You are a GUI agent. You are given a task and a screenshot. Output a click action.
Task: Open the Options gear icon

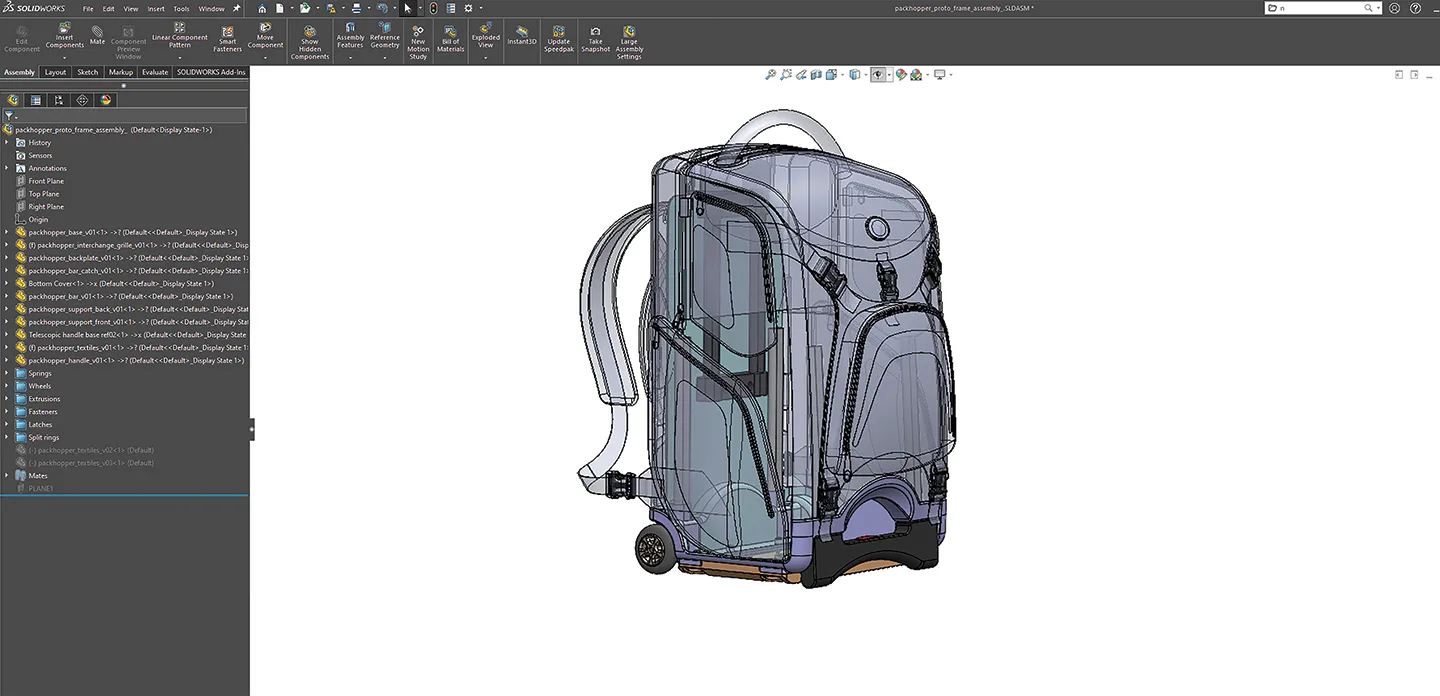[468, 8]
